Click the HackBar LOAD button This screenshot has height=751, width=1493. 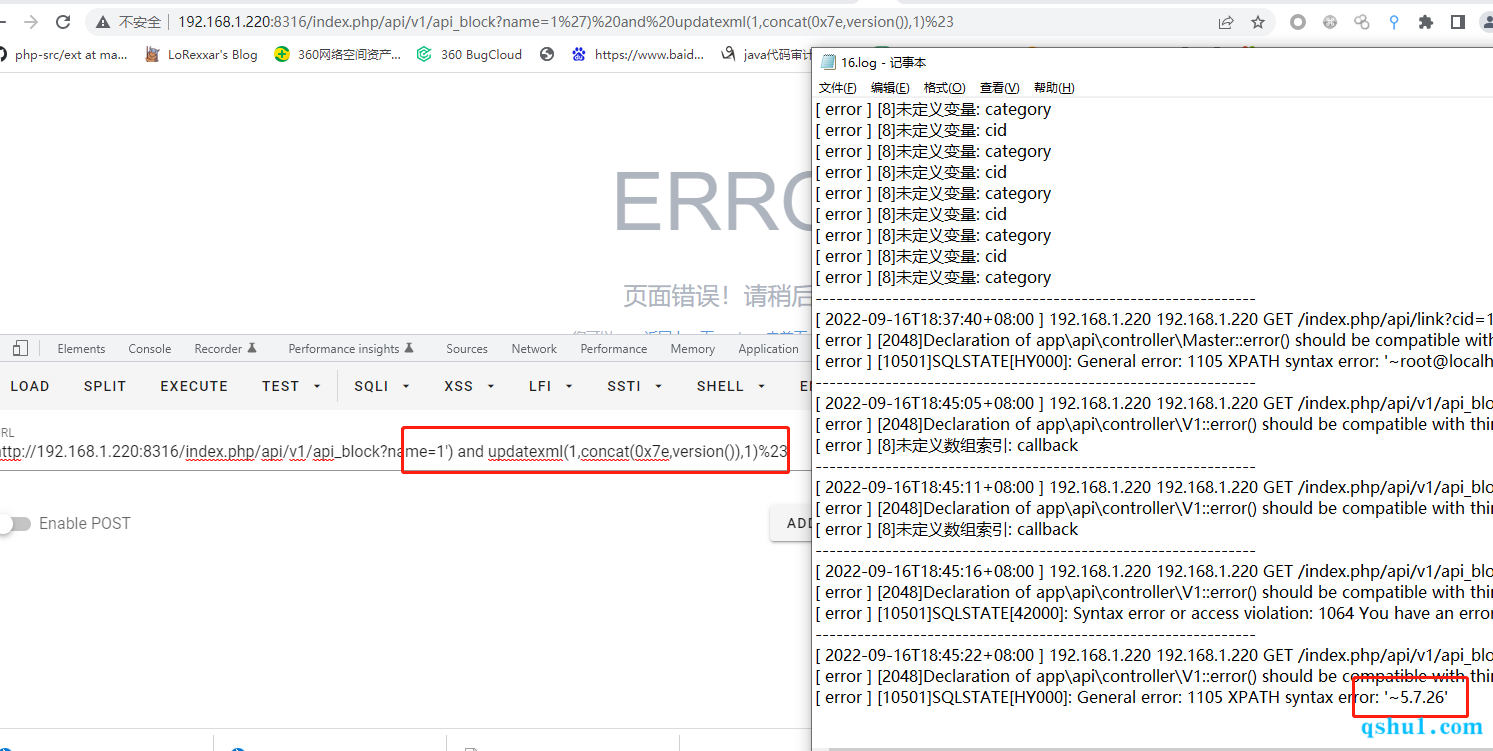(29, 386)
